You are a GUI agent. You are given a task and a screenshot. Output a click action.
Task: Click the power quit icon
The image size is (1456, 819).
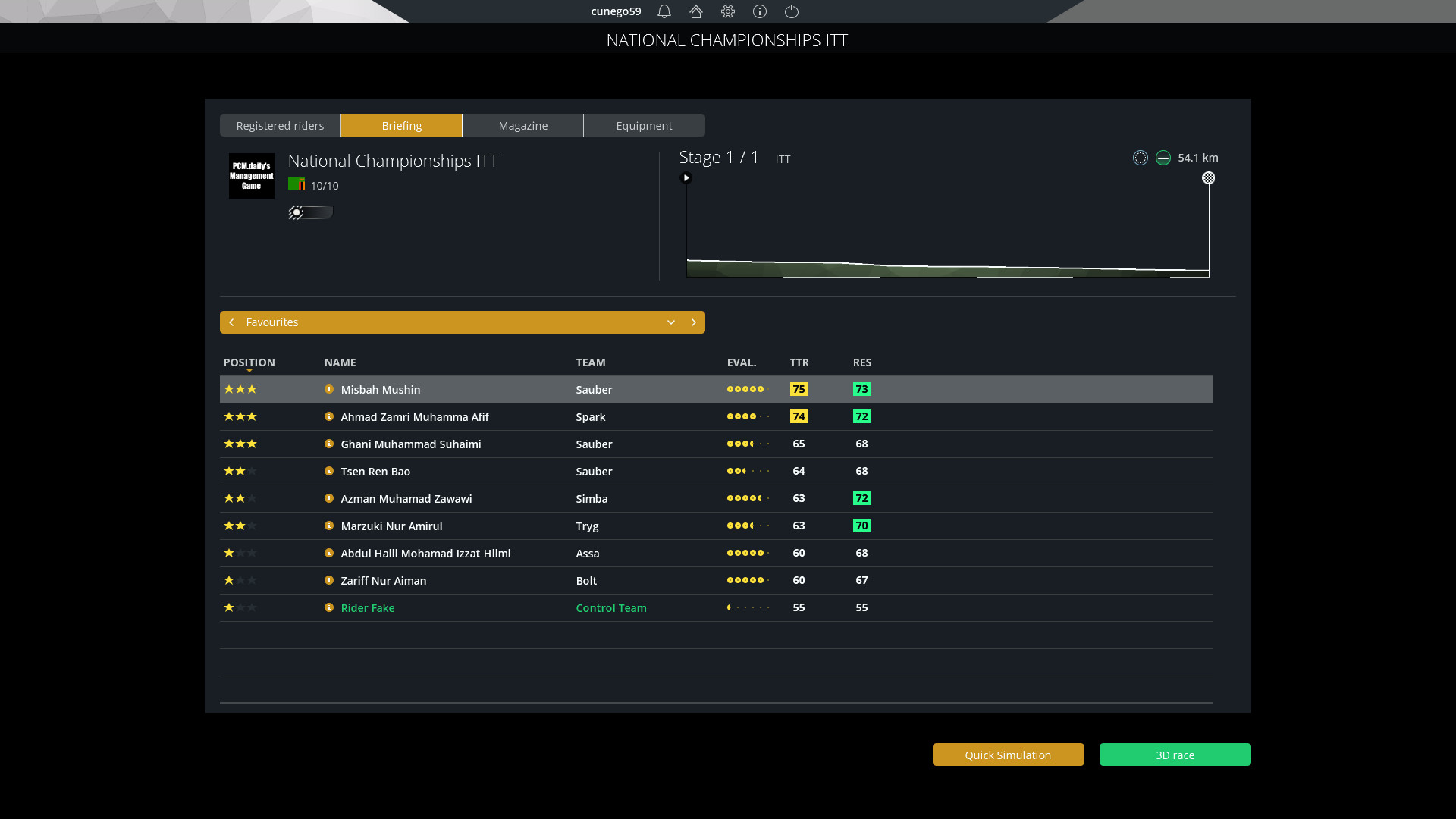[792, 11]
